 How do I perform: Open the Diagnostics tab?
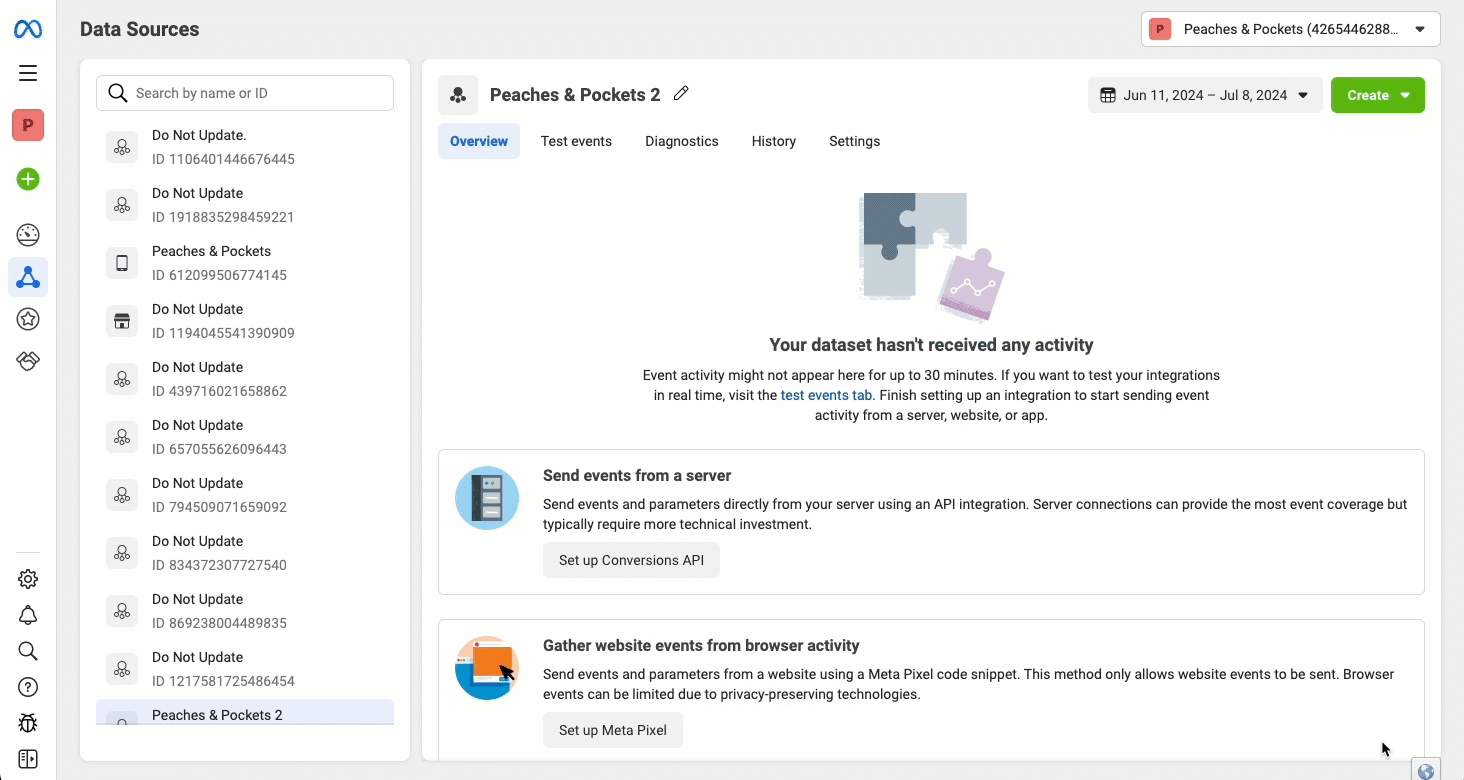pos(681,141)
